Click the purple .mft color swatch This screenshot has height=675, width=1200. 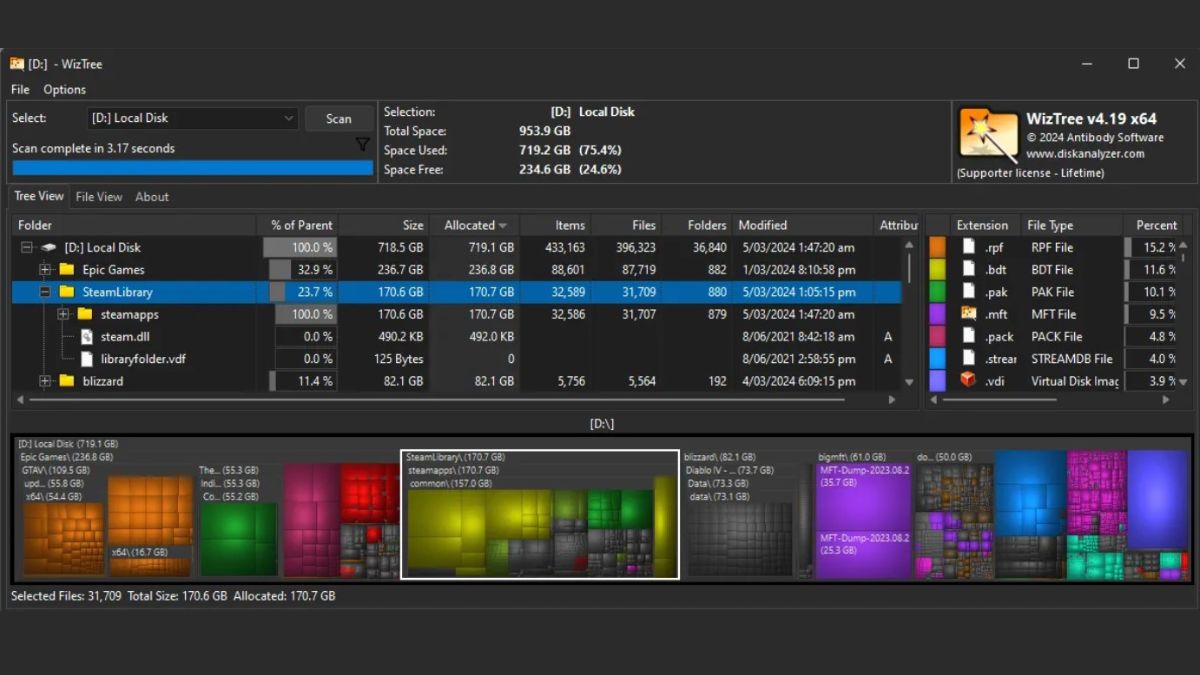(x=937, y=314)
